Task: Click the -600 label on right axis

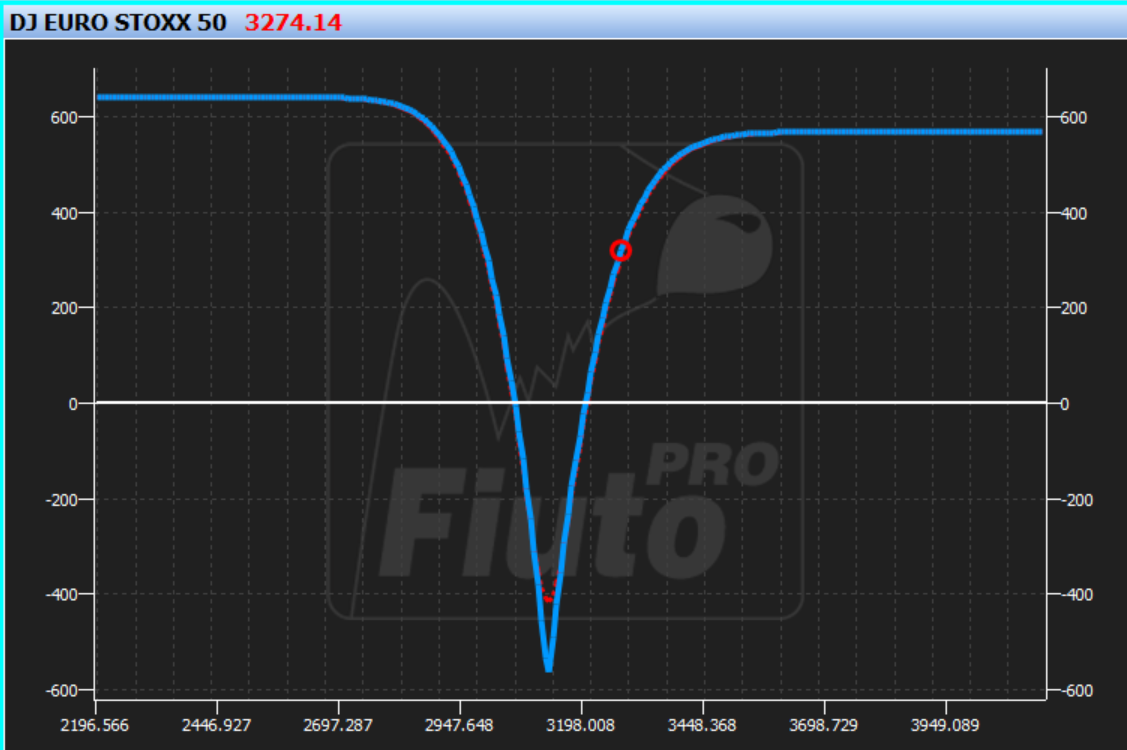Action: [x=1077, y=691]
